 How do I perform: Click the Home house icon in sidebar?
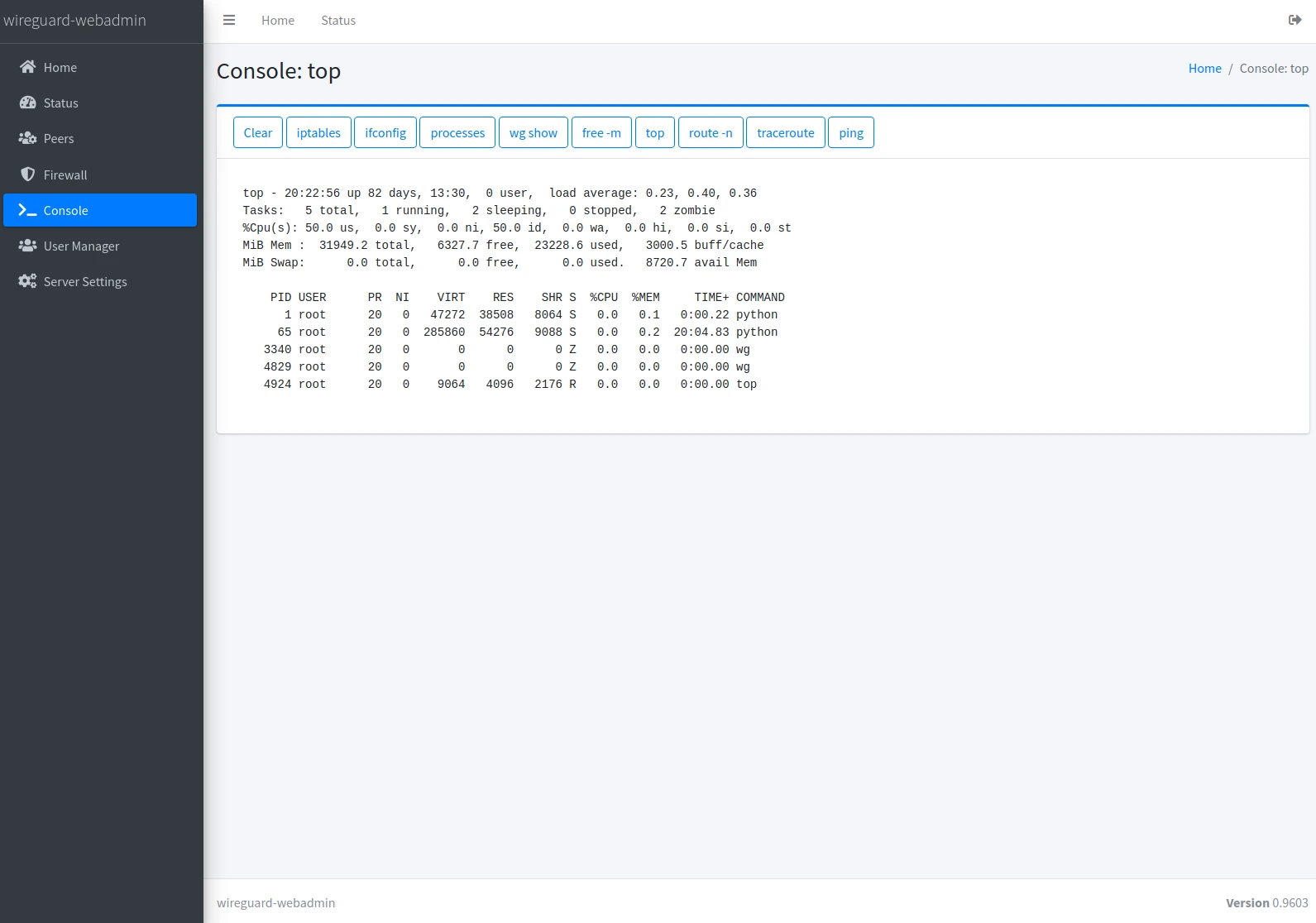pyautogui.click(x=27, y=67)
